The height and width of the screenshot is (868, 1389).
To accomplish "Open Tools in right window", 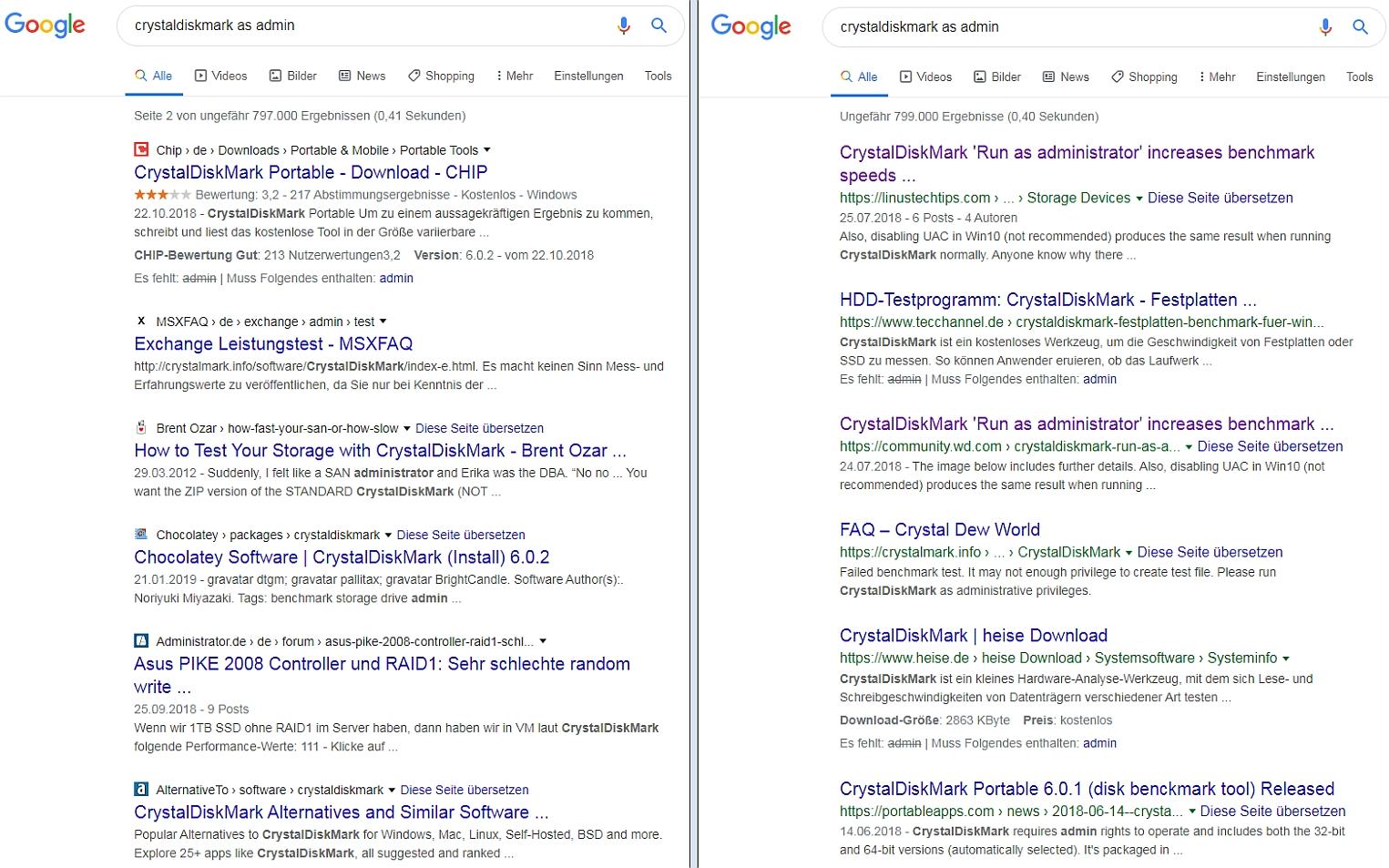I will [x=1360, y=77].
